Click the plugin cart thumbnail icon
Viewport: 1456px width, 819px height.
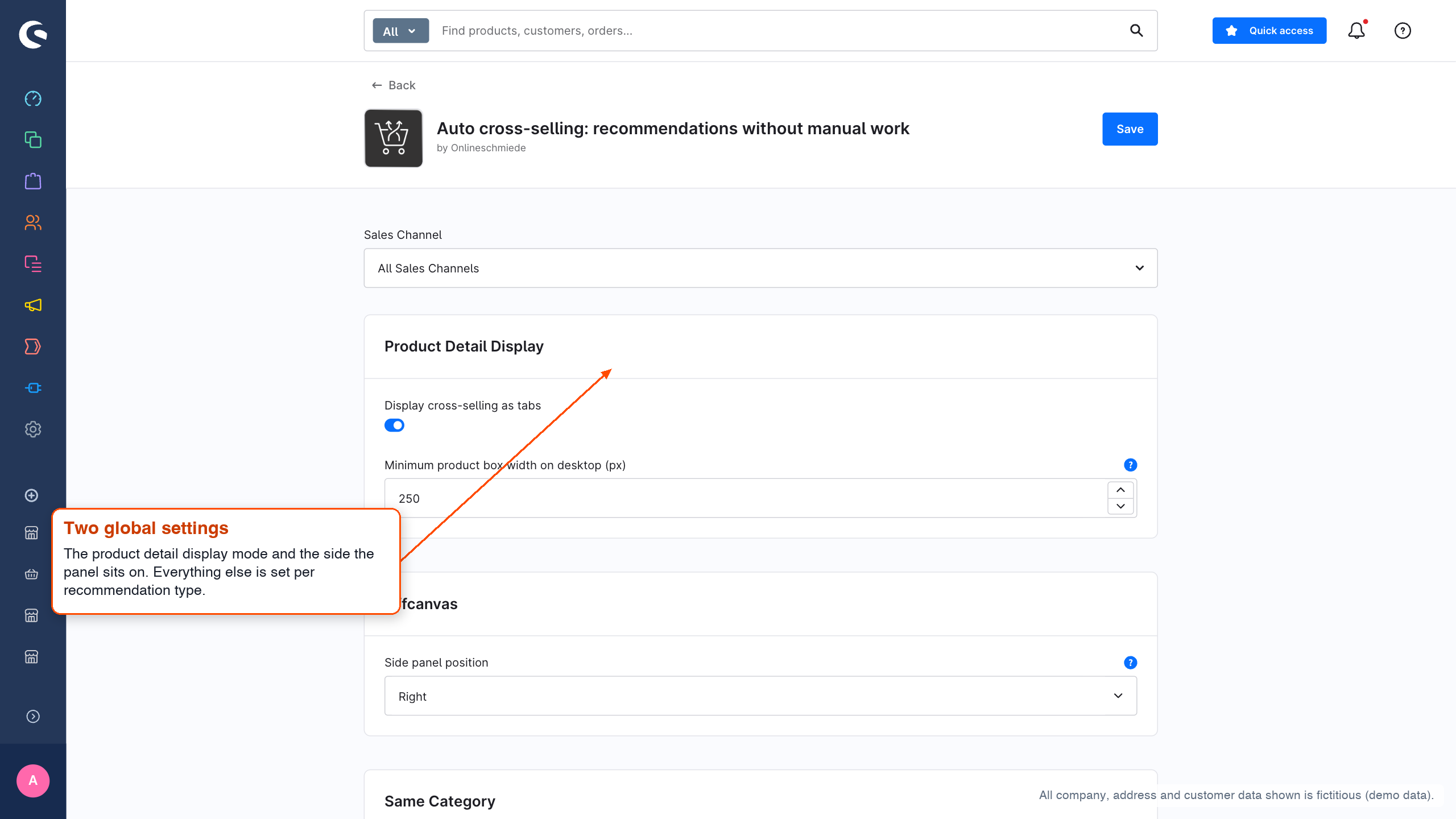tap(394, 138)
